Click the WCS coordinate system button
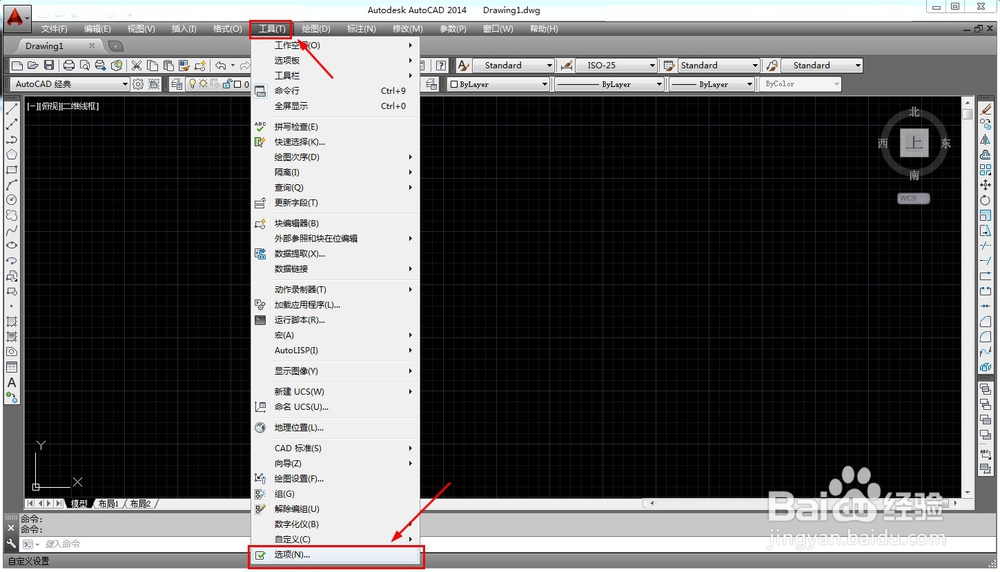The image size is (1000, 572). (x=913, y=198)
